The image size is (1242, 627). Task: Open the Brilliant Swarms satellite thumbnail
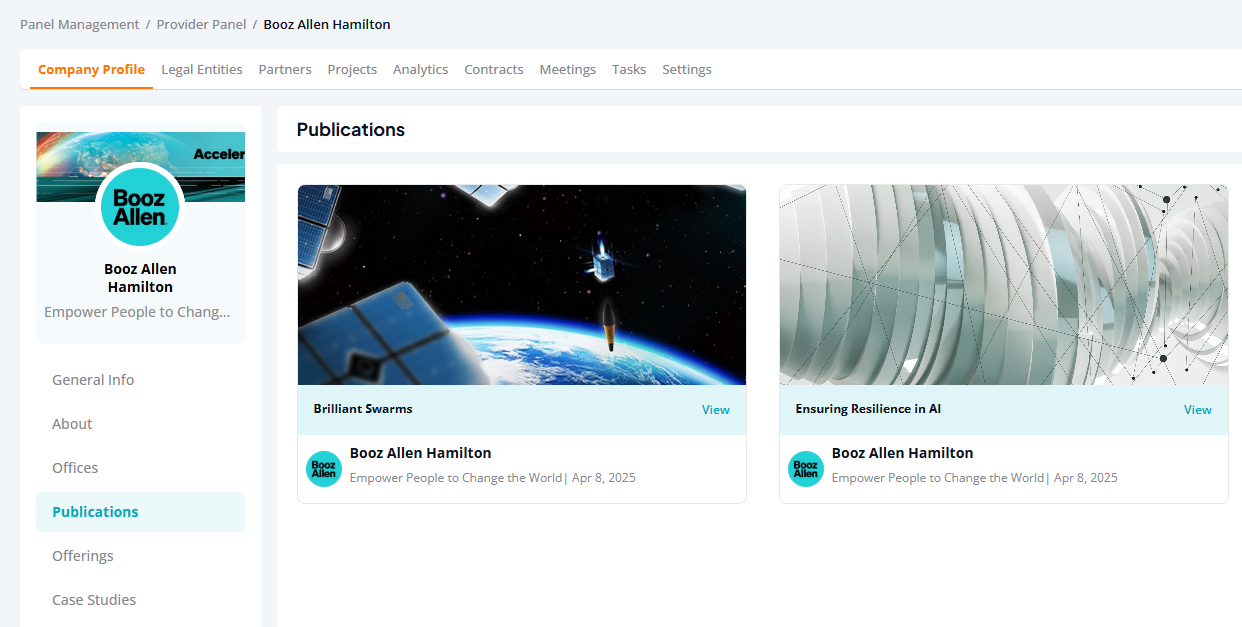point(522,285)
